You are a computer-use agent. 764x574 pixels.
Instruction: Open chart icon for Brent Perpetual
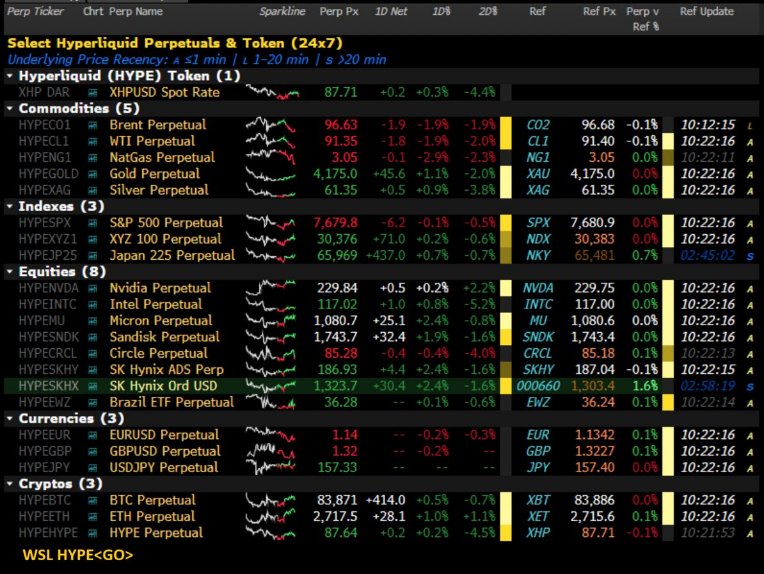click(93, 125)
